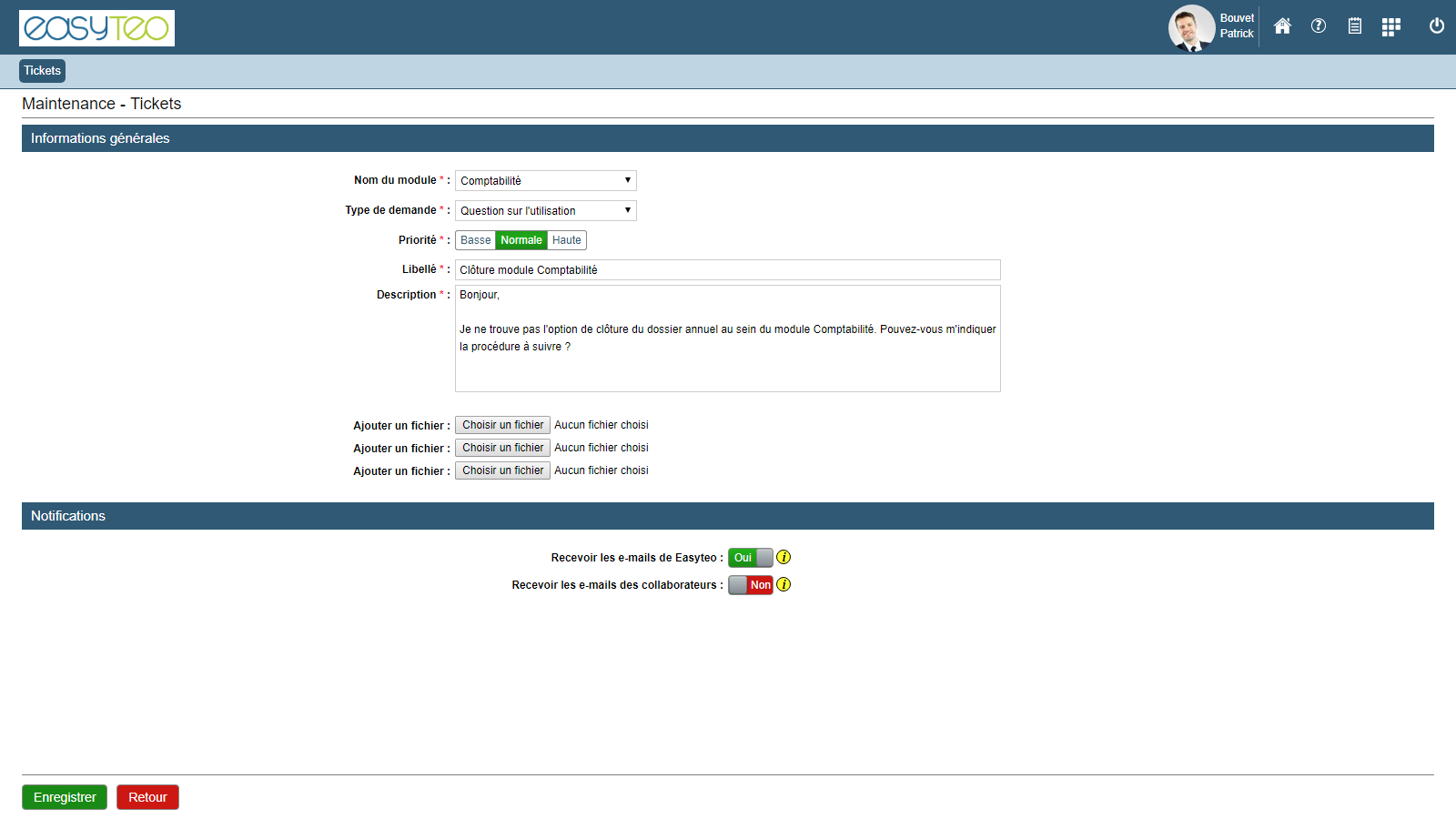The height and width of the screenshot is (819, 1456).
Task: Open the clipboard notes icon
Action: coord(1355,26)
